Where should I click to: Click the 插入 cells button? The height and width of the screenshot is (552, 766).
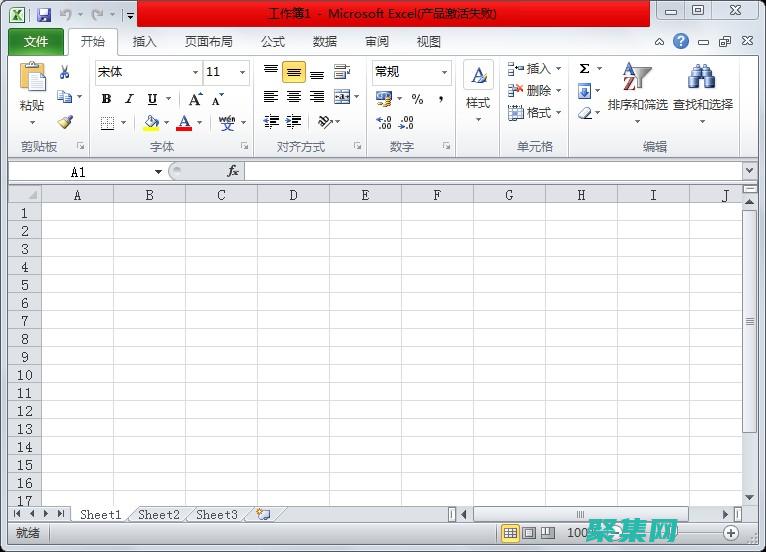pos(534,69)
